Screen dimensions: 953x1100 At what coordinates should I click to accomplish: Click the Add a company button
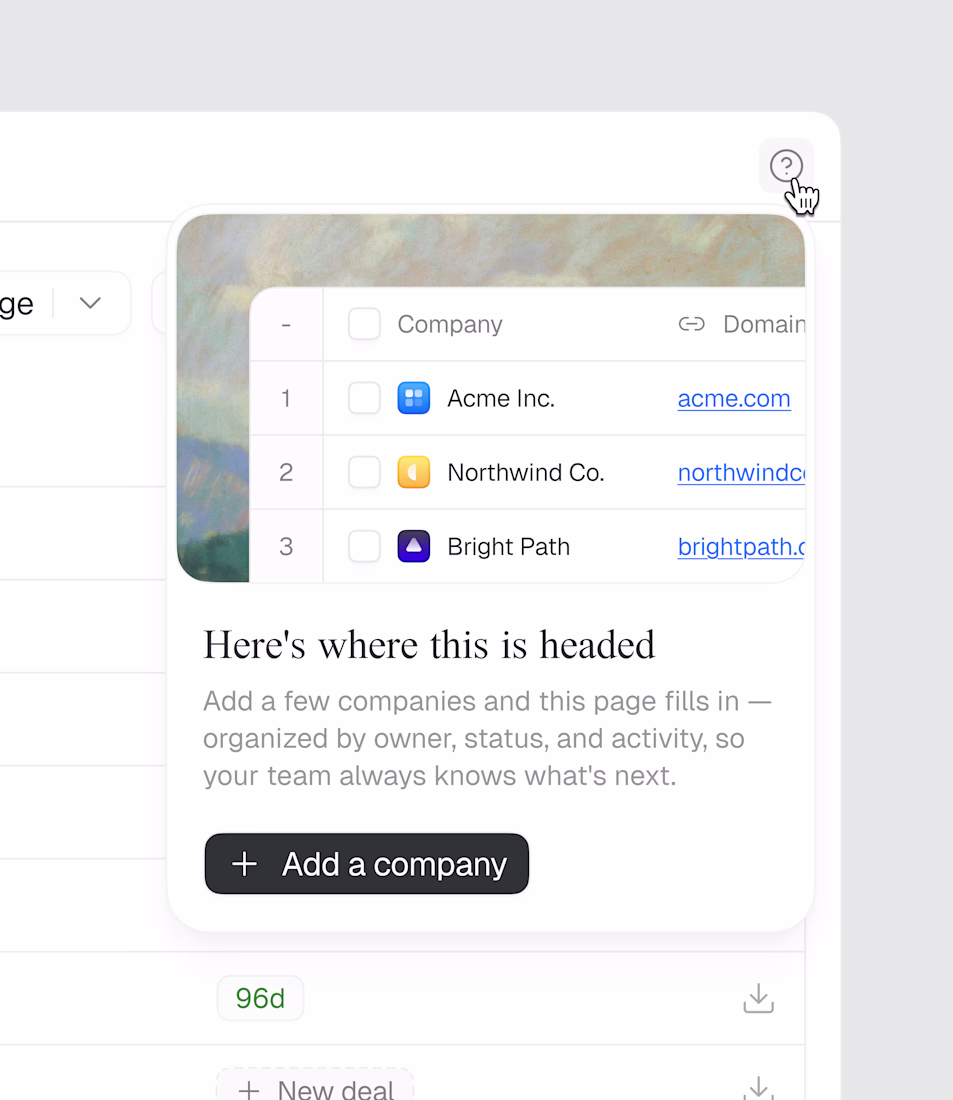(366, 864)
